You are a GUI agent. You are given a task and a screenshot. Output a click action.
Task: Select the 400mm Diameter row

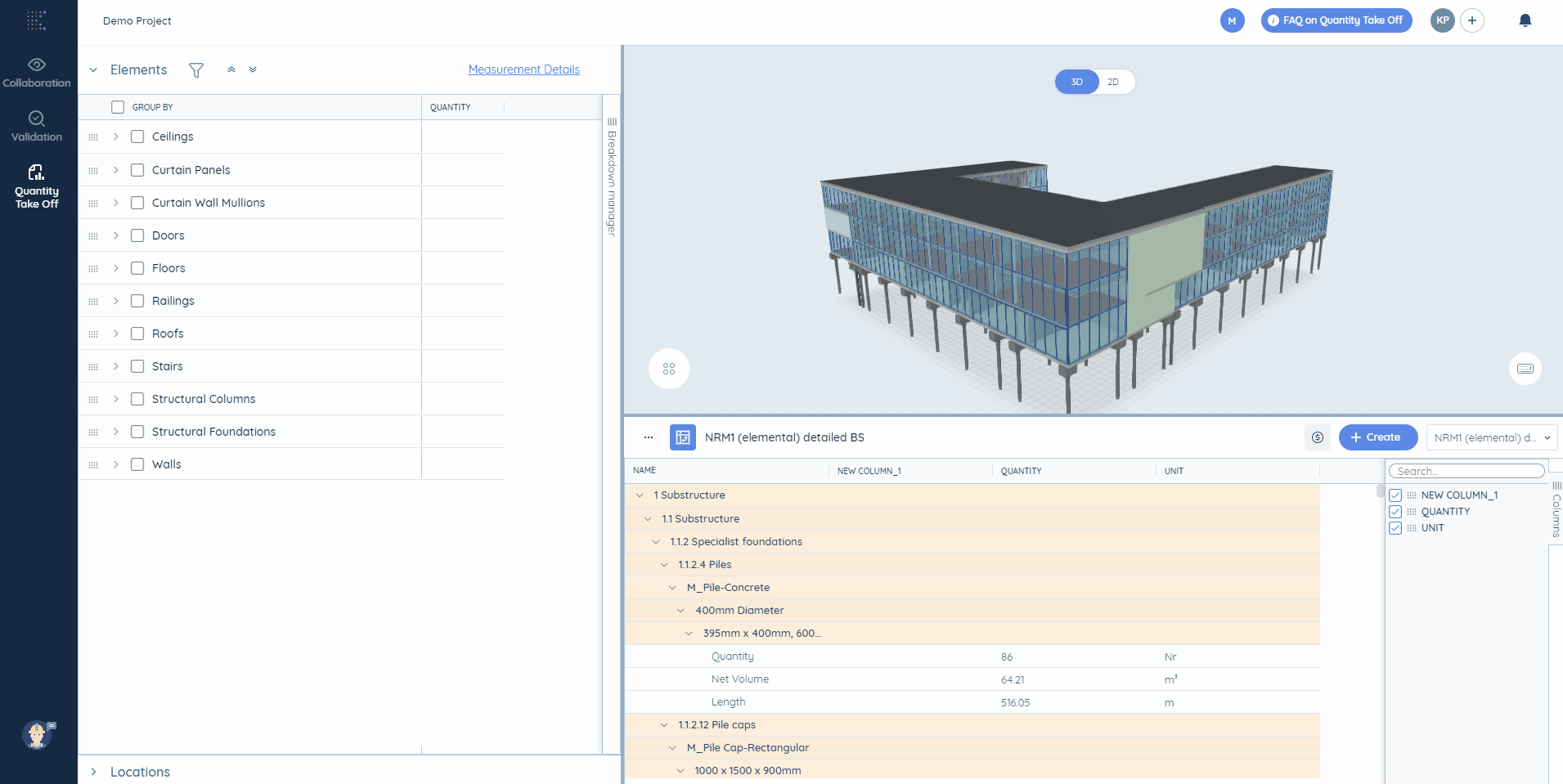pyautogui.click(x=972, y=611)
